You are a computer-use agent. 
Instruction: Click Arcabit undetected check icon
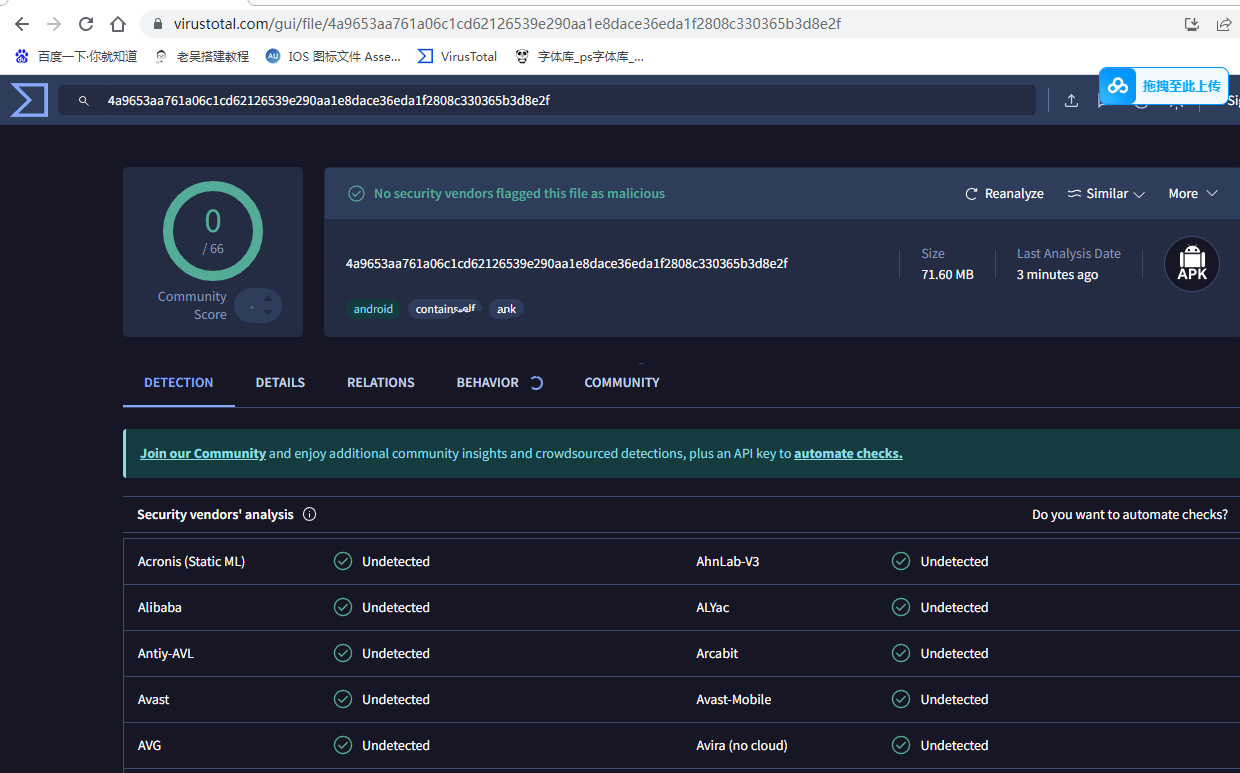(x=901, y=654)
